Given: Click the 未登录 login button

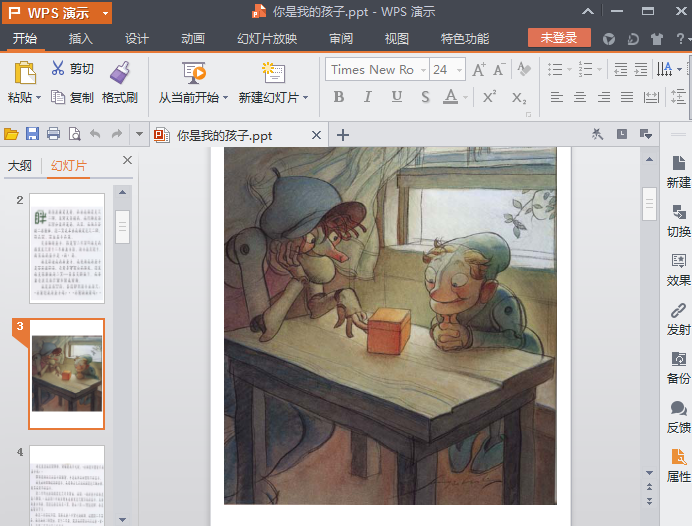Looking at the screenshot, I should tap(559, 38).
